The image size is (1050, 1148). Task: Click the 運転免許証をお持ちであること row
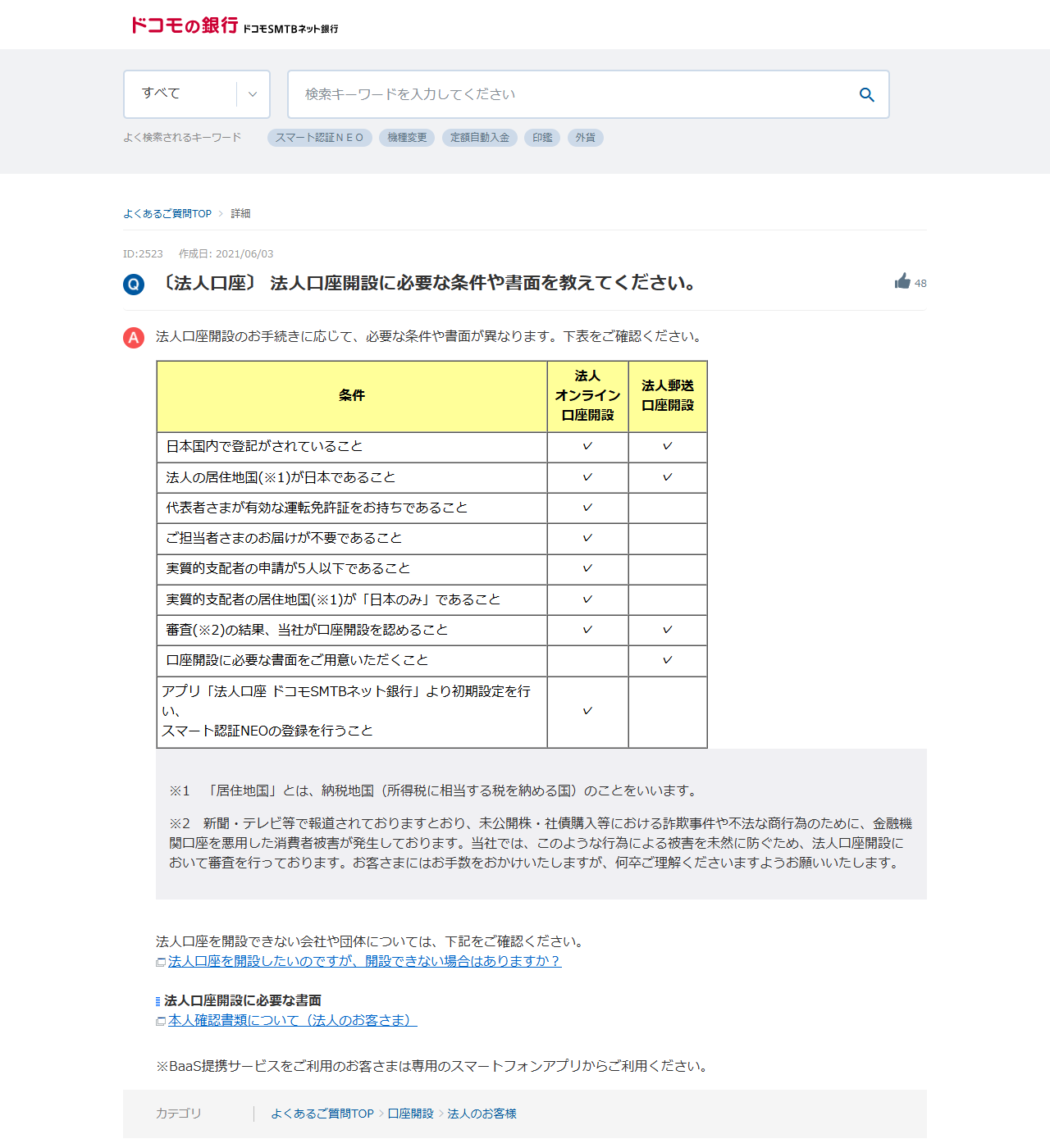(431, 508)
